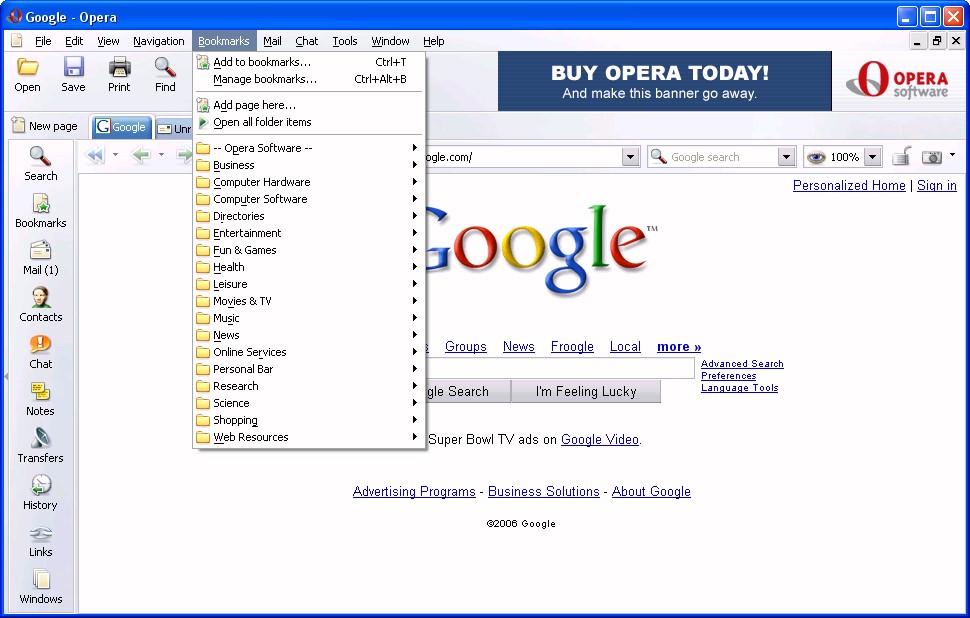
Task: Open the Personal Bar bookmarks folder
Action: coord(308,369)
